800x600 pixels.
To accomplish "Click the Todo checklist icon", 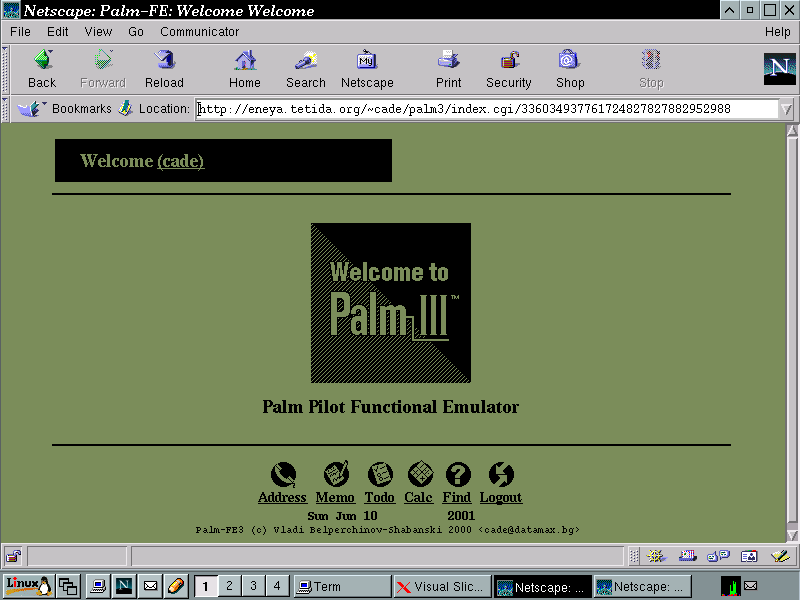I will coord(380,474).
